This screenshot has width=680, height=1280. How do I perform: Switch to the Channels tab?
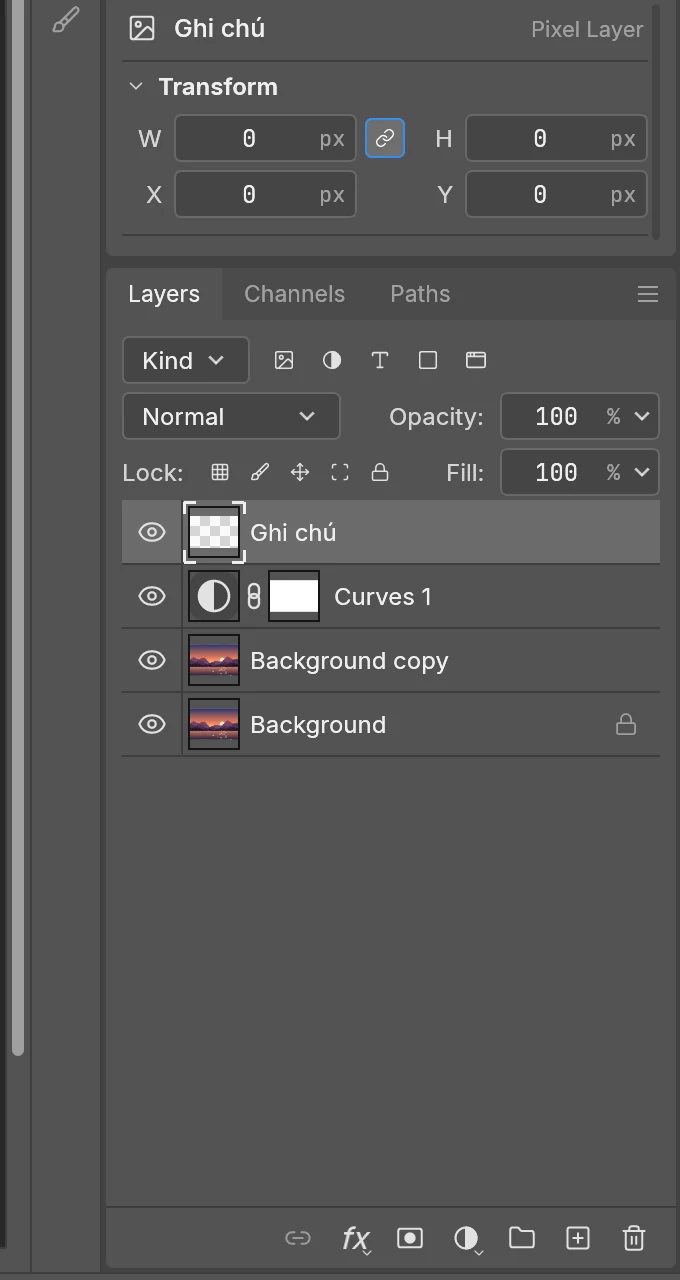[x=294, y=294]
